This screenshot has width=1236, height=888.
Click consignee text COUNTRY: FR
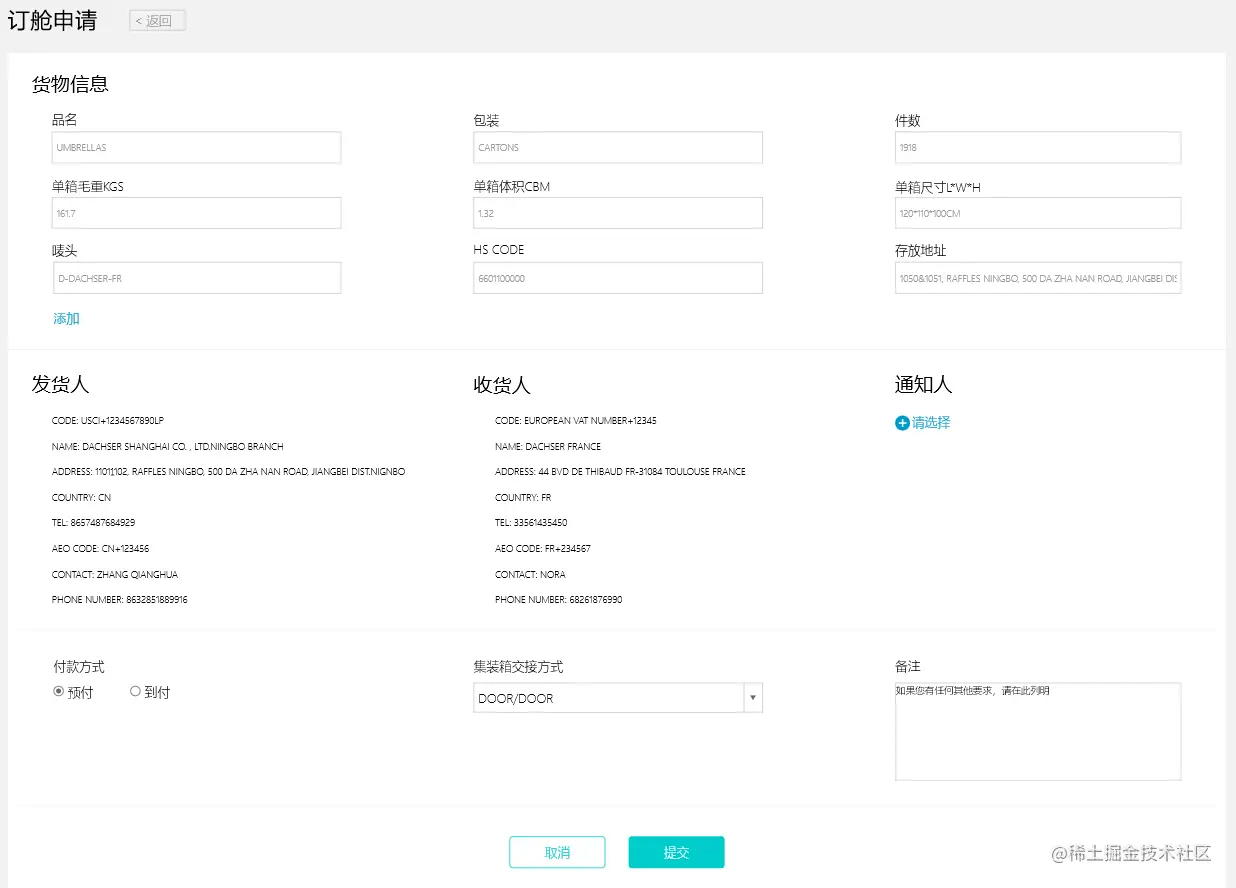(x=523, y=497)
